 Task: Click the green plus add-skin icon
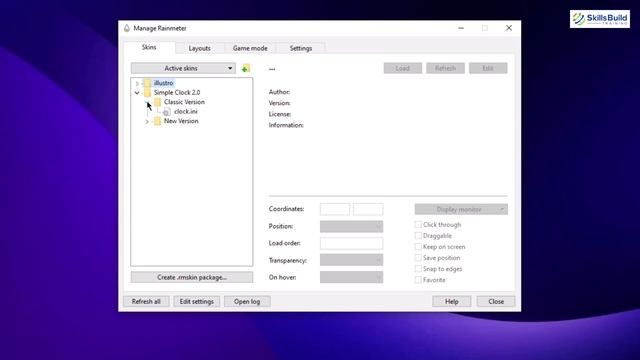click(x=245, y=68)
